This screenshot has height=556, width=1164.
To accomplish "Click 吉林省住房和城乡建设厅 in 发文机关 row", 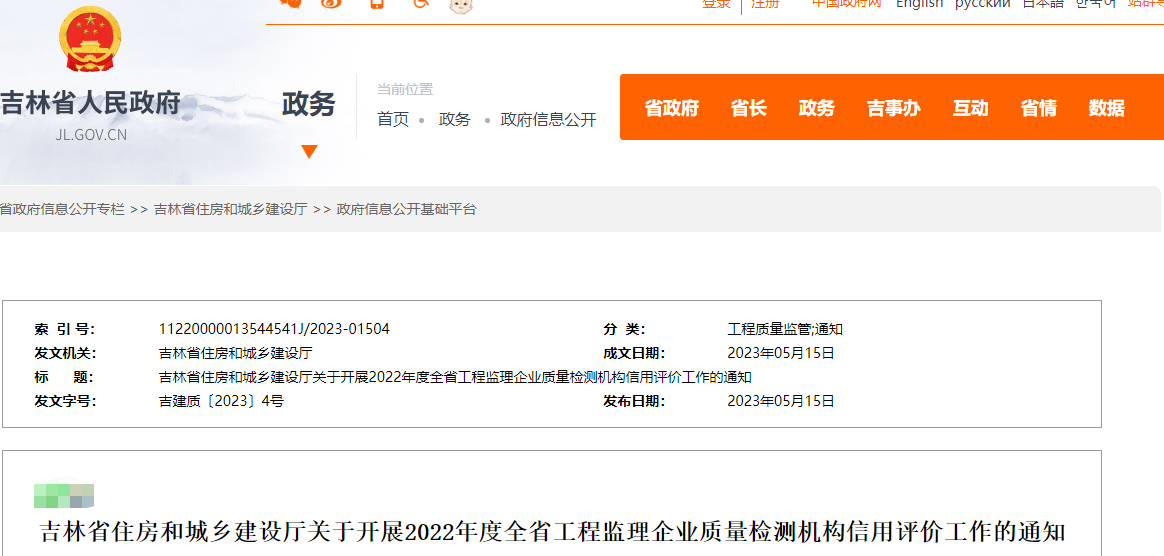I will [235, 353].
